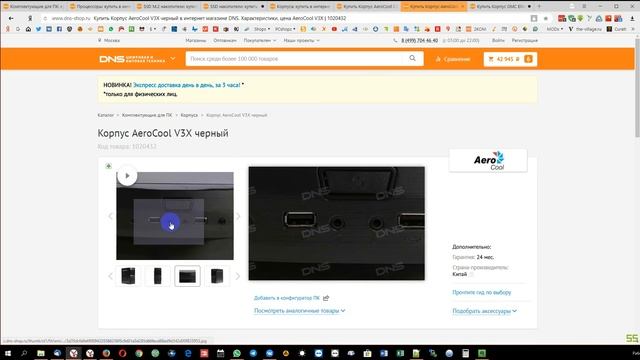
Task: Open Word from the taskbar
Action: [384, 353]
